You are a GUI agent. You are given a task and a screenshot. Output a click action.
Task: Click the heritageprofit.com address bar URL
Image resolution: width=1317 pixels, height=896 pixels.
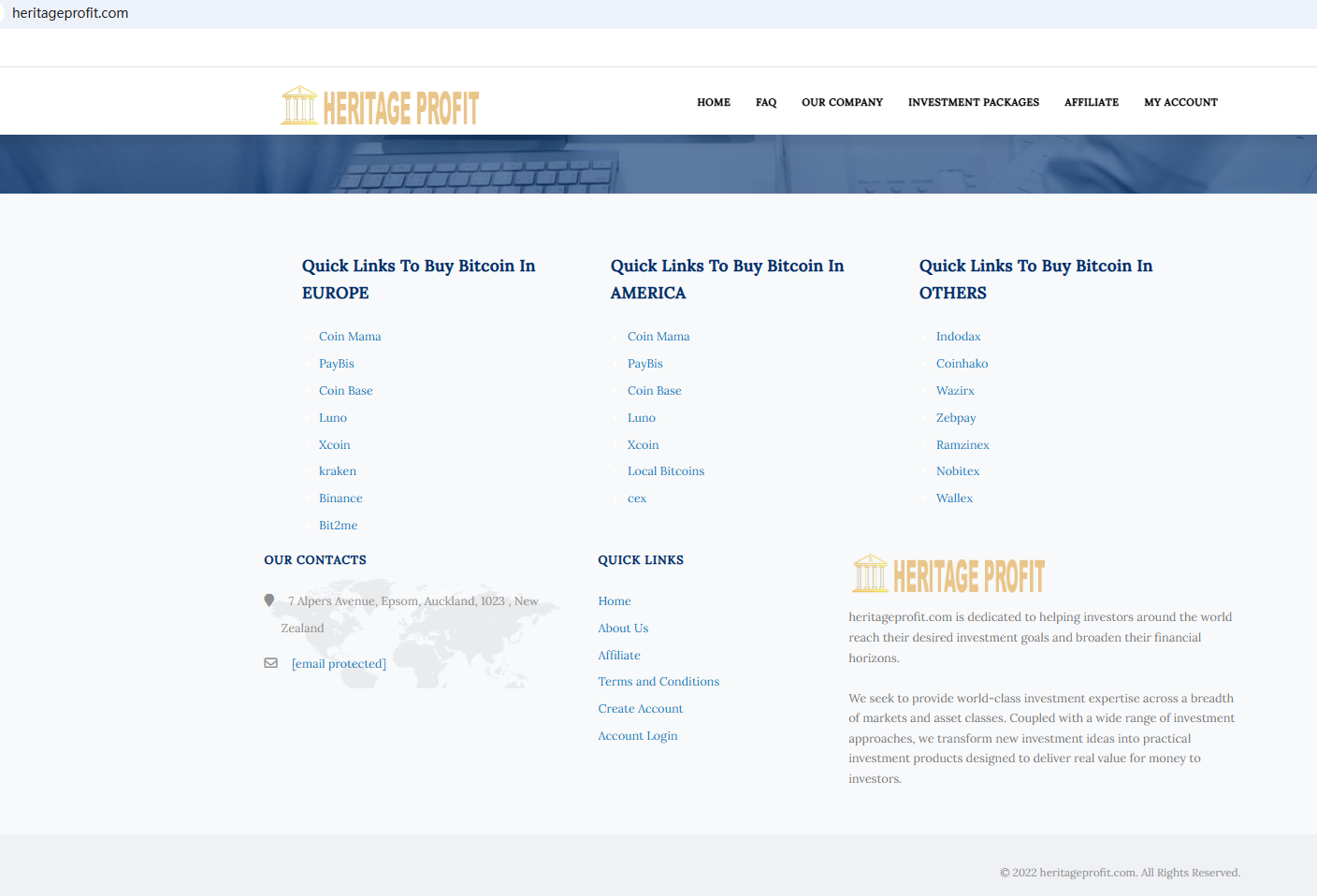[x=70, y=13]
